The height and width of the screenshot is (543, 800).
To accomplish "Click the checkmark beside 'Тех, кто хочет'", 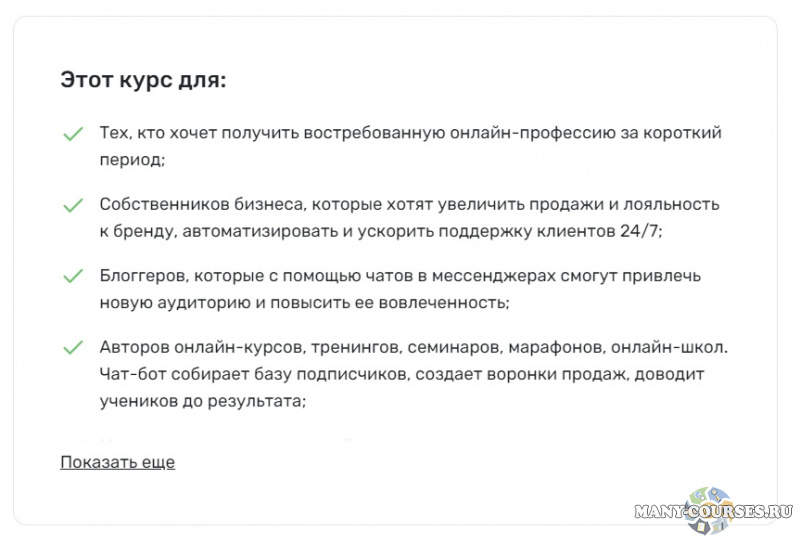I will (x=72, y=134).
